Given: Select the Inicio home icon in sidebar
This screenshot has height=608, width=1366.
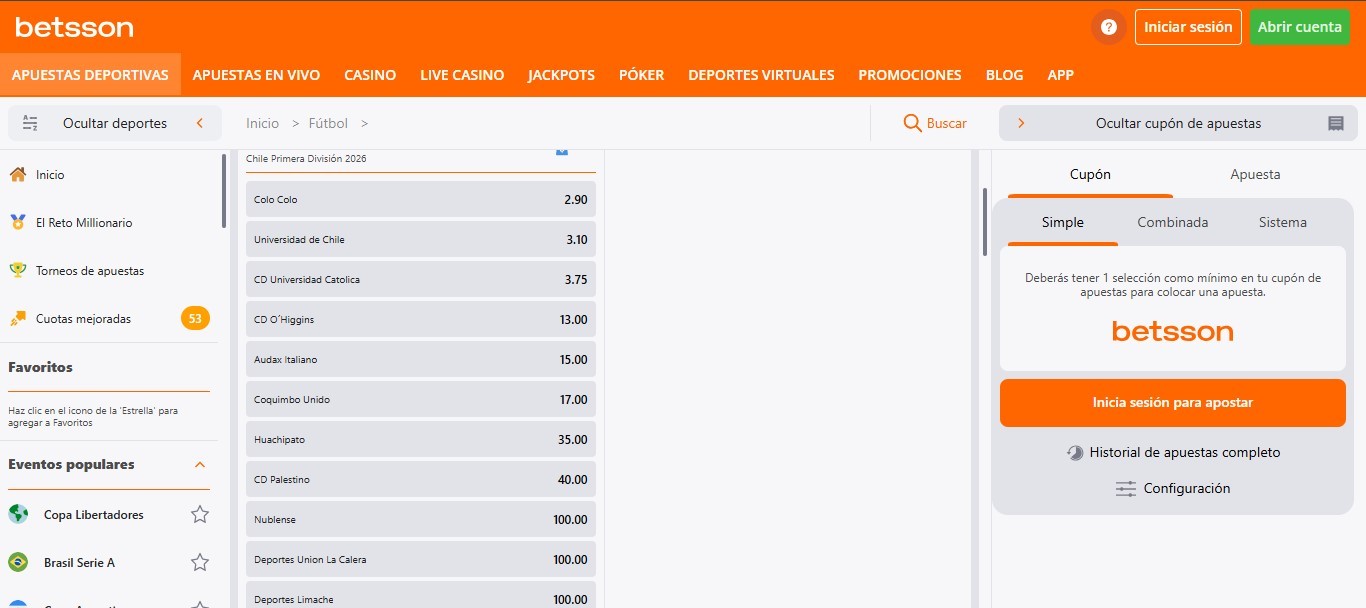Looking at the screenshot, I should (20, 173).
